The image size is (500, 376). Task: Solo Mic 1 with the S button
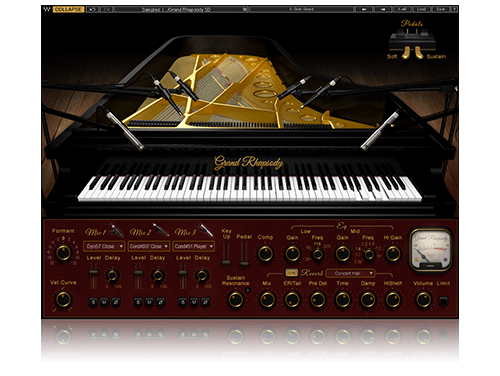click(93, 302)
